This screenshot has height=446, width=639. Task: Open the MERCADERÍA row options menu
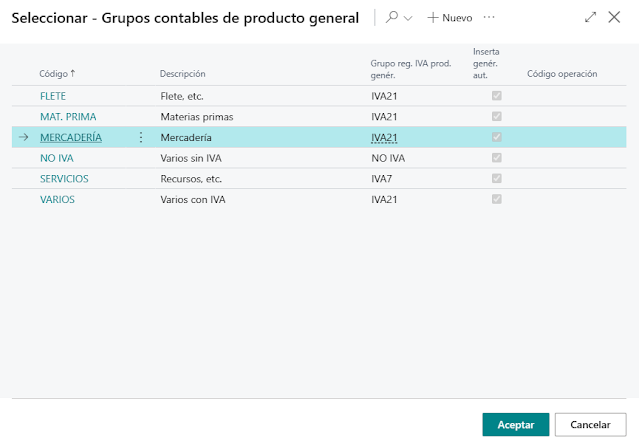point(141,137)
